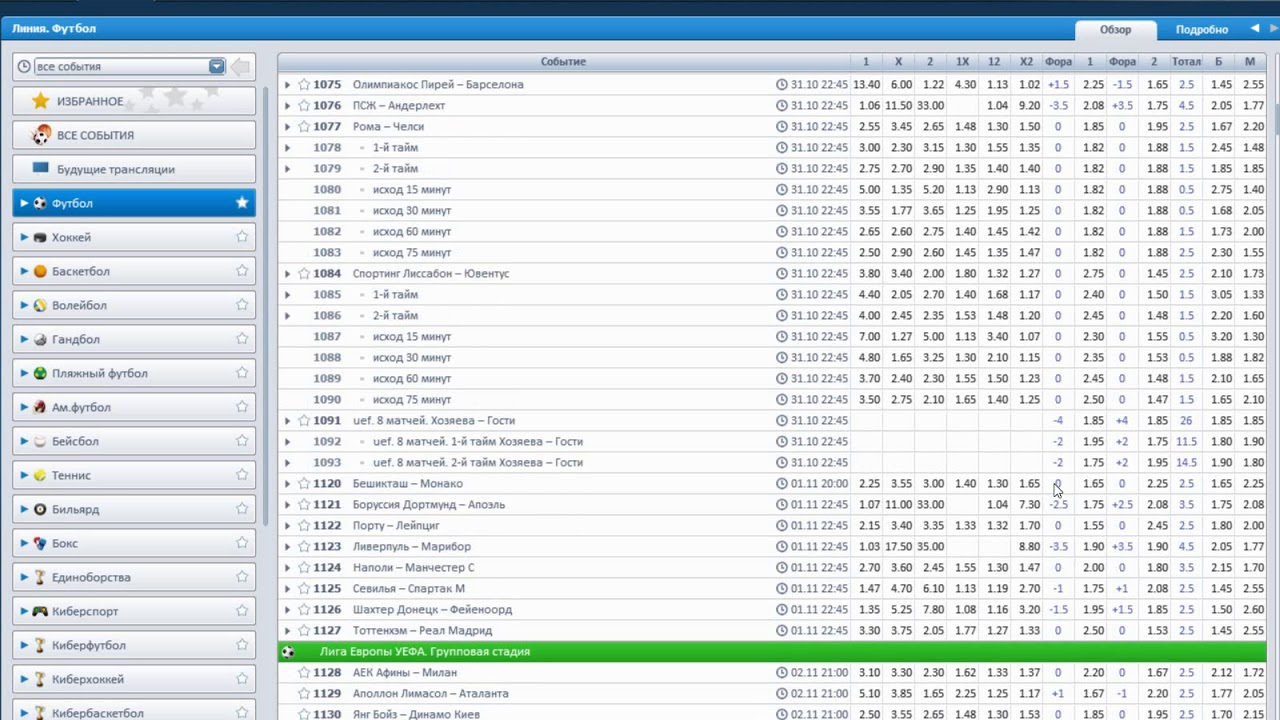Toggle favorite star for Олимпиакос Пирей – Барселона
Image resolution: width=1280 pixels, height=720 pixels.
click(304, 84)
